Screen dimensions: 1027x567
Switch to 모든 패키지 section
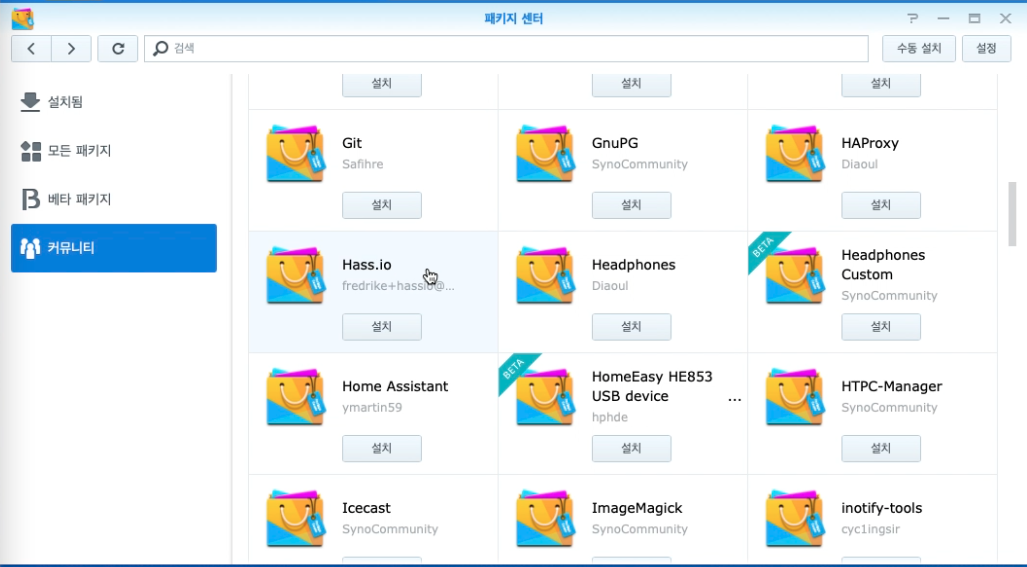(114, 151)
